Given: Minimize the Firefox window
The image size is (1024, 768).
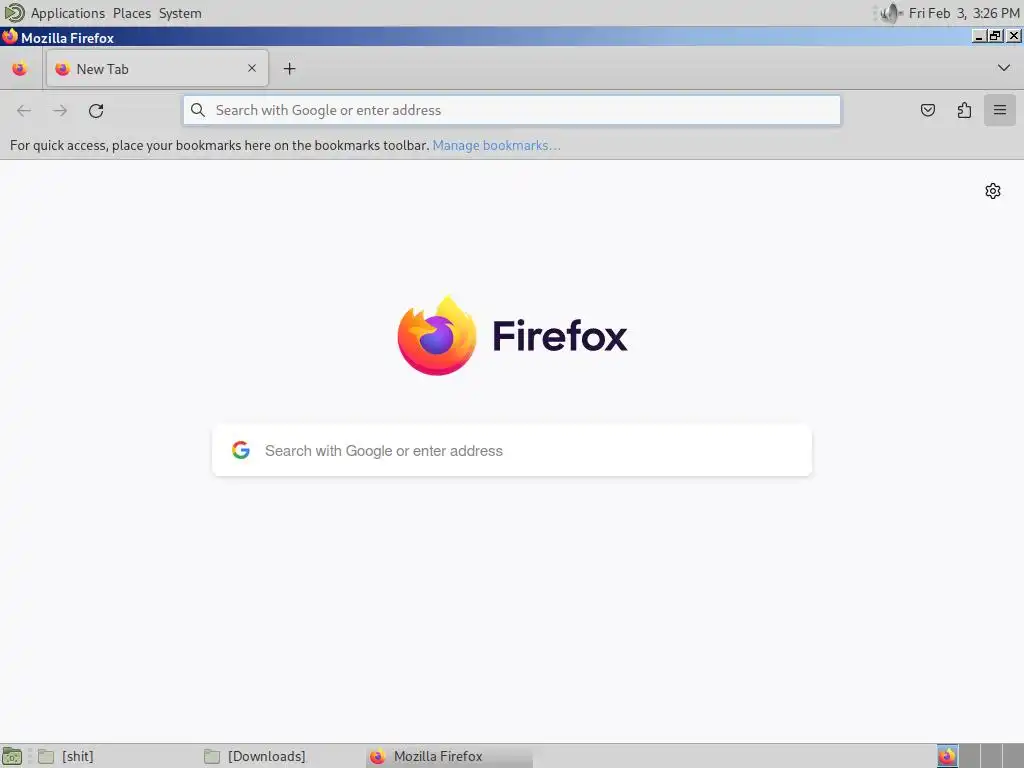Looking at the screenshot, I should (978, 37).
